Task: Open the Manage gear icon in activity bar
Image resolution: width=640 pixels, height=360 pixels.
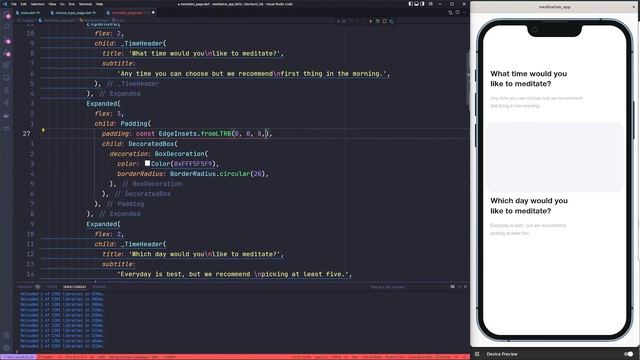Action: pos(7,348)
